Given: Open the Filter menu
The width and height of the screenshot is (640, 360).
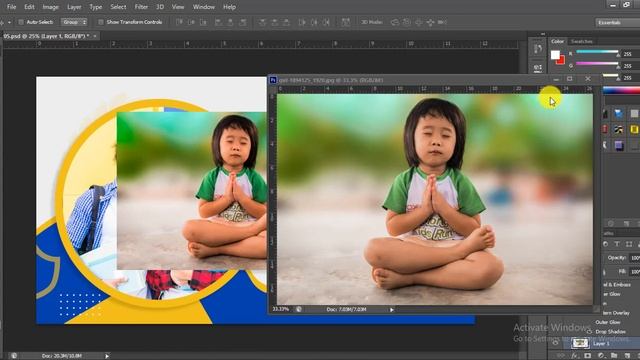Looking at the screenshot, I should click(x=141, y=7).
